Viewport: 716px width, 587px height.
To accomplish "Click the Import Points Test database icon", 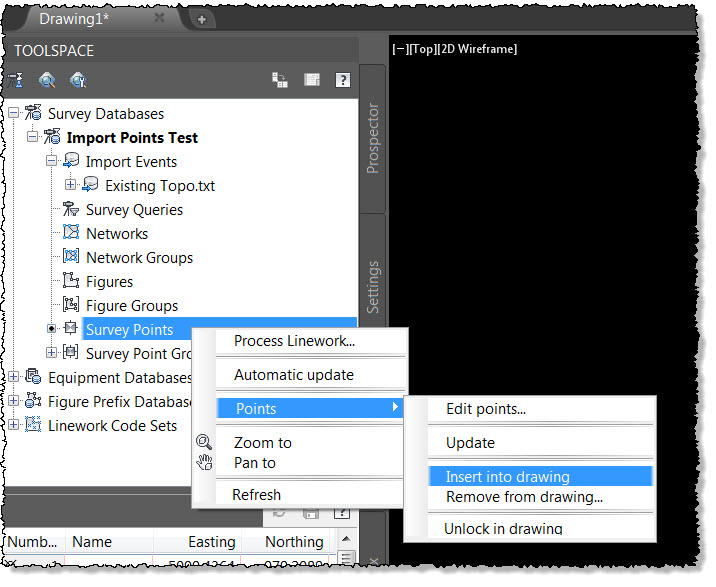I will [52, 137].
